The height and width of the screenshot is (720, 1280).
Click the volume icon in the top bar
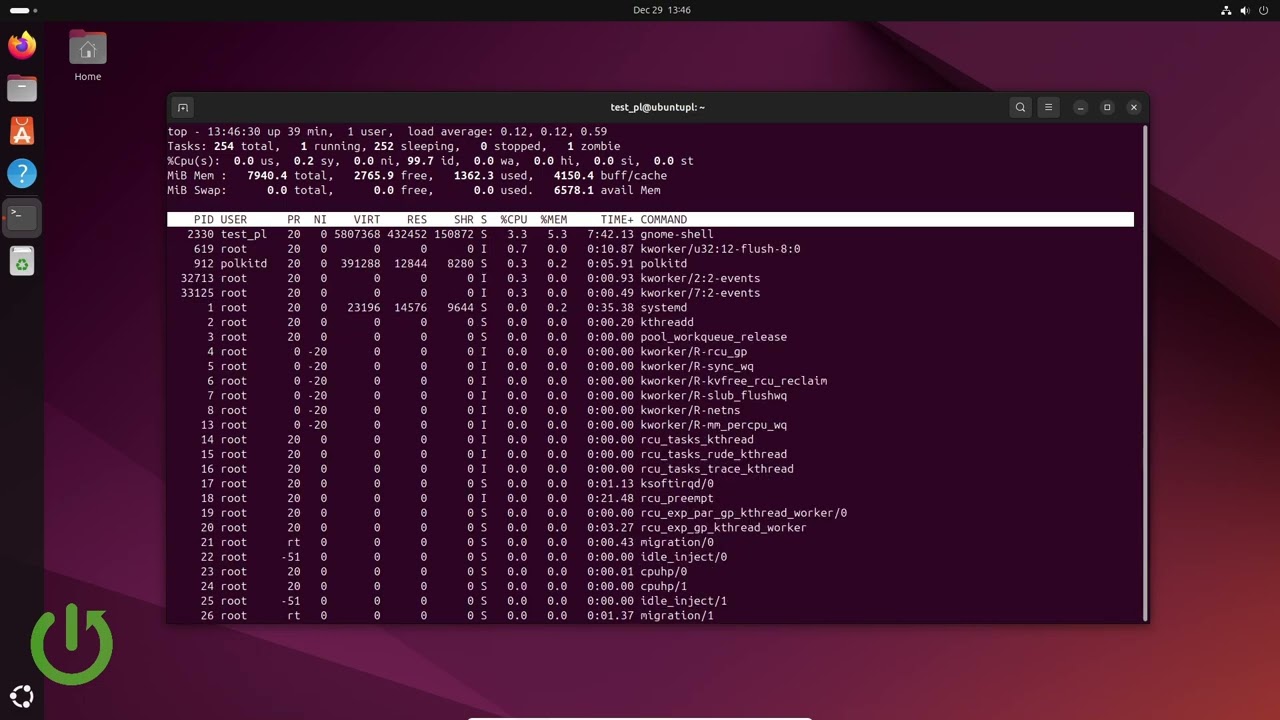[x=1245, y=10]
